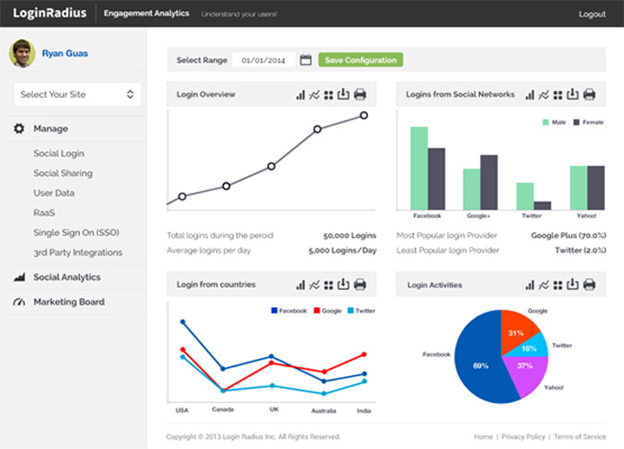The height and width of the screenshot is (449, 624).
Task: Print the Login Overview chart
Action: (360, 94)
